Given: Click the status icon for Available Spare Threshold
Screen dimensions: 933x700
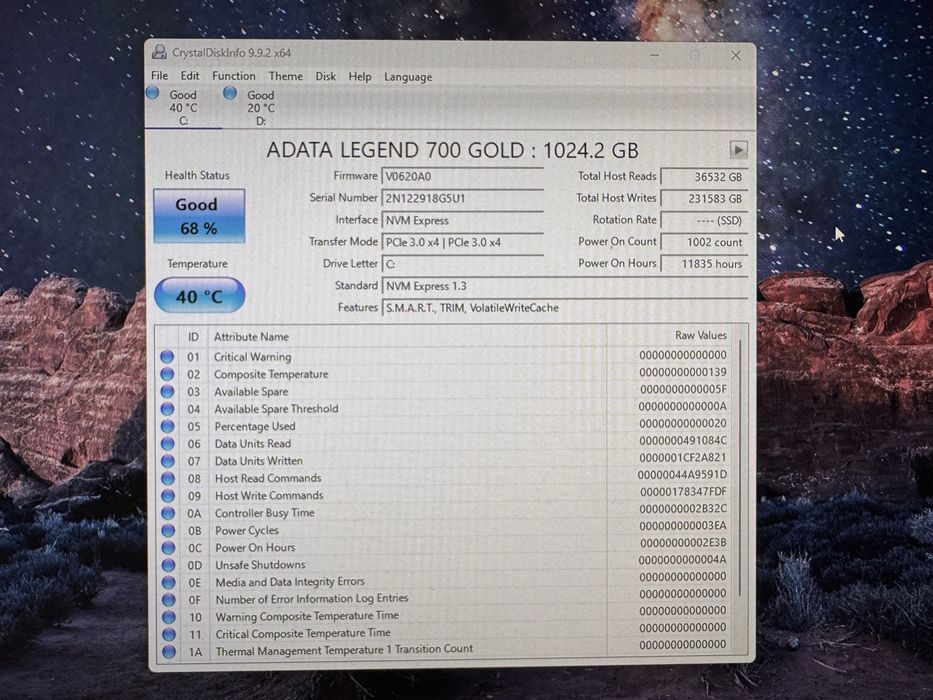Looking at the screenshot, I should pos(168,409).
